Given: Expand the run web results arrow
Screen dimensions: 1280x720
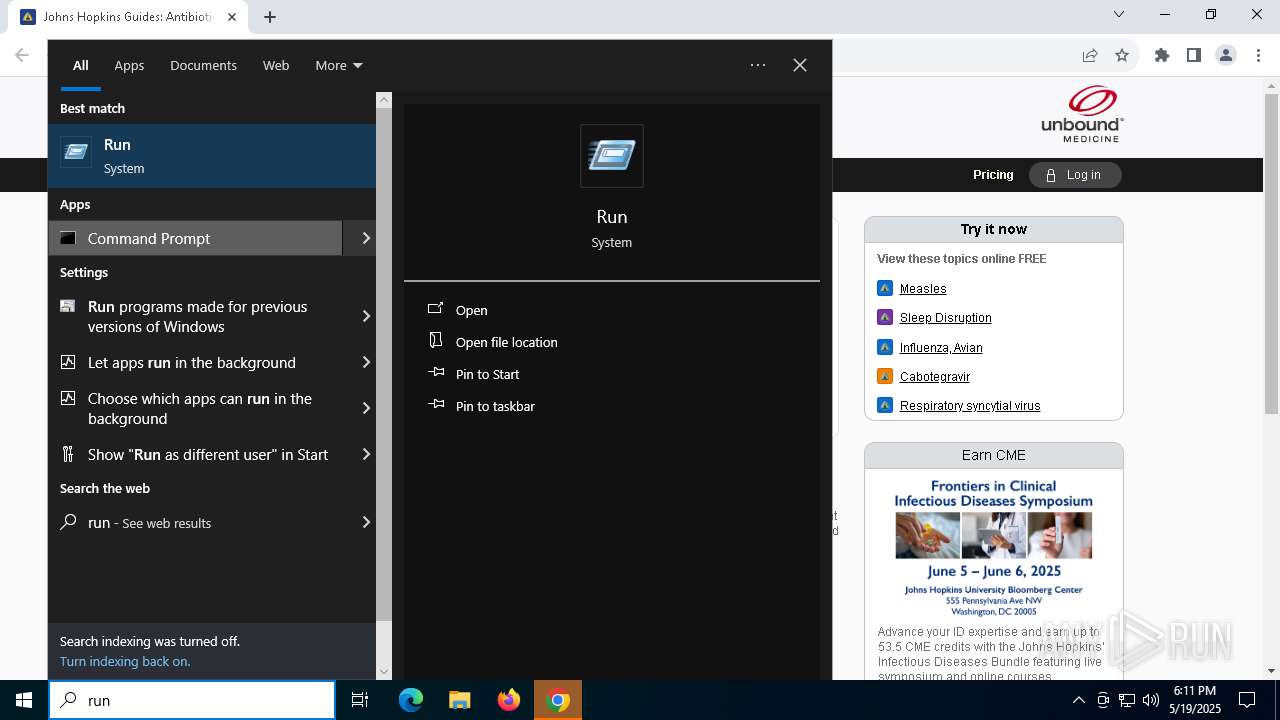Looking at the screenshot, I should tap(365, 522).
